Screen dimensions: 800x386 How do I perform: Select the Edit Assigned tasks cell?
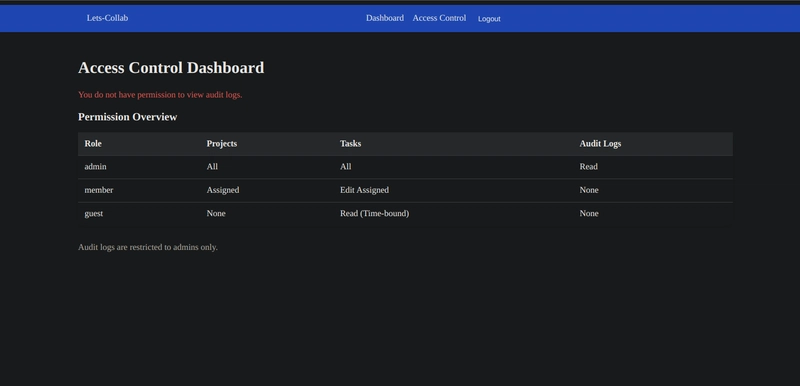coord(364,190)
